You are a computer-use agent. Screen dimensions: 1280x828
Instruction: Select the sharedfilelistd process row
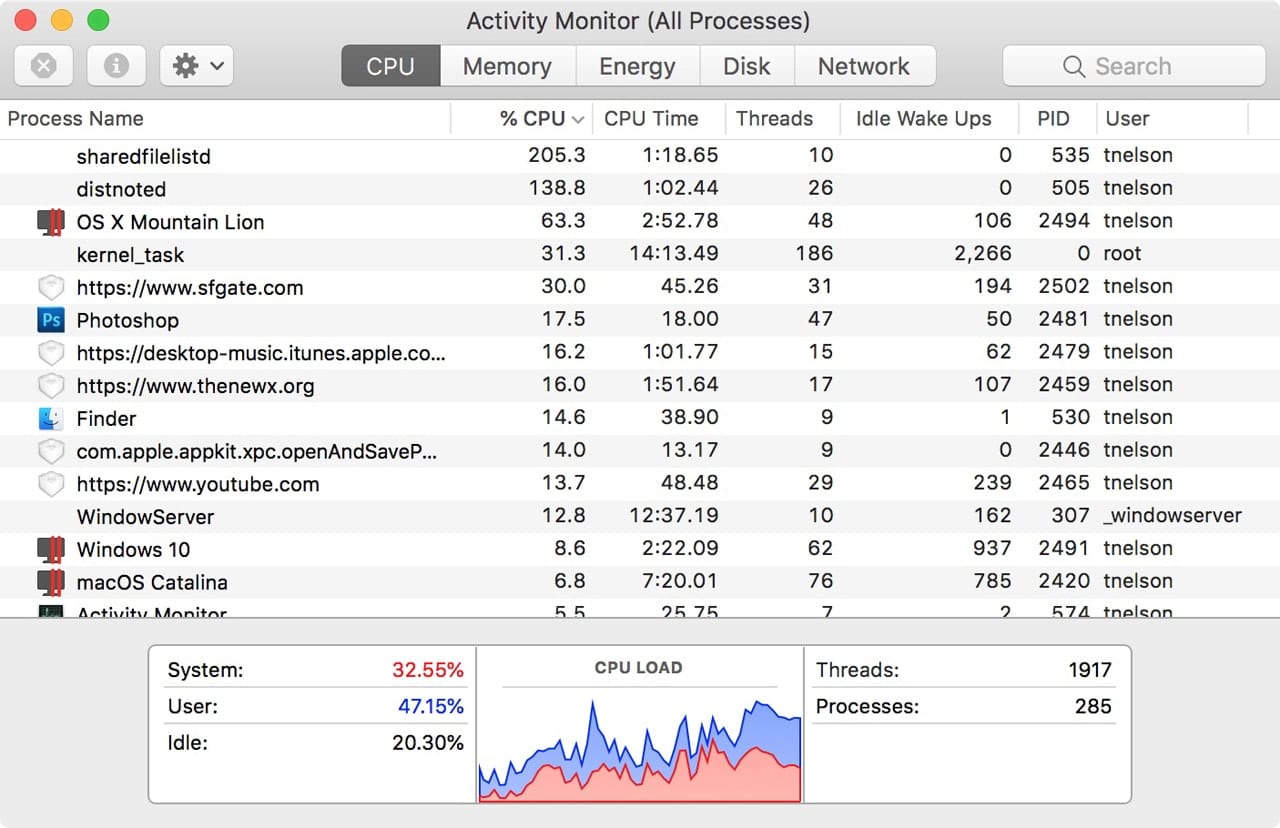pyautogui.click(x=640, y=156)
